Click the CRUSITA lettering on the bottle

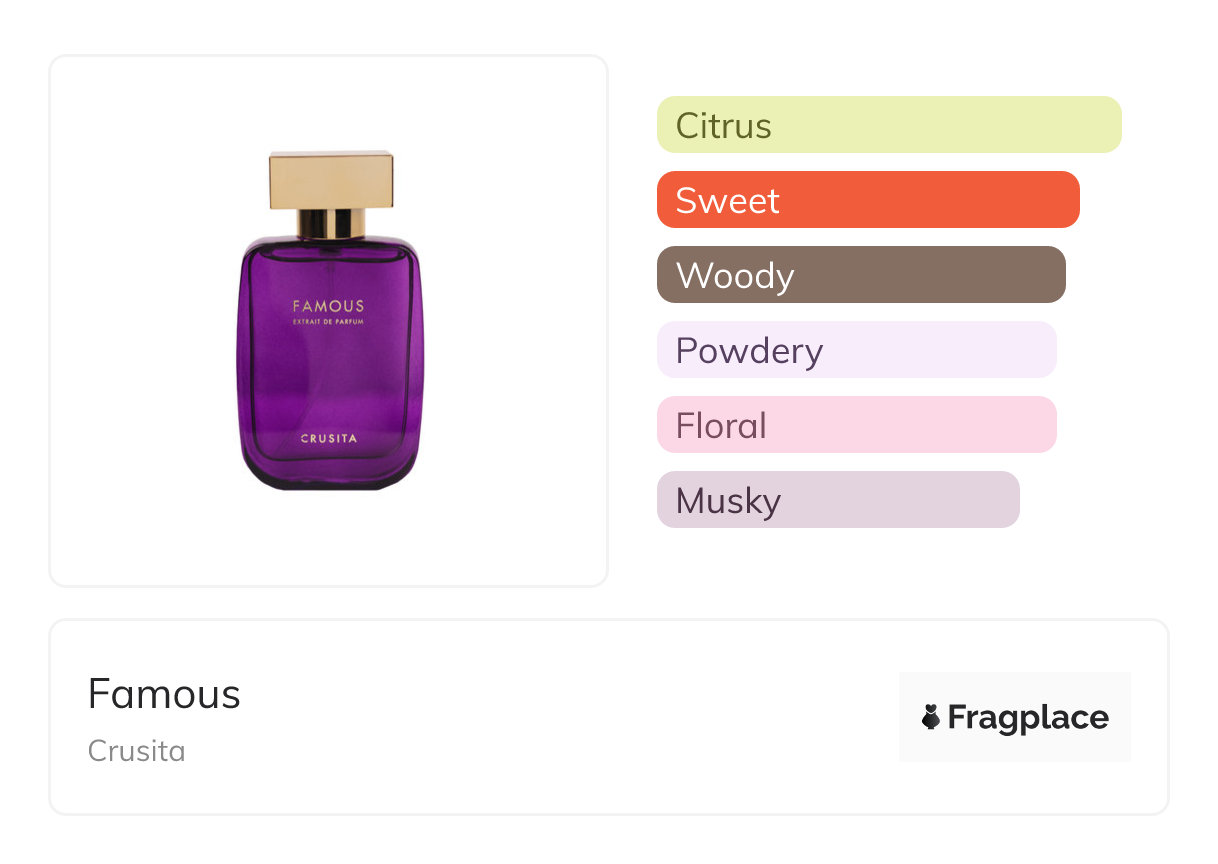pyautogui.click(x=329, y=438)
